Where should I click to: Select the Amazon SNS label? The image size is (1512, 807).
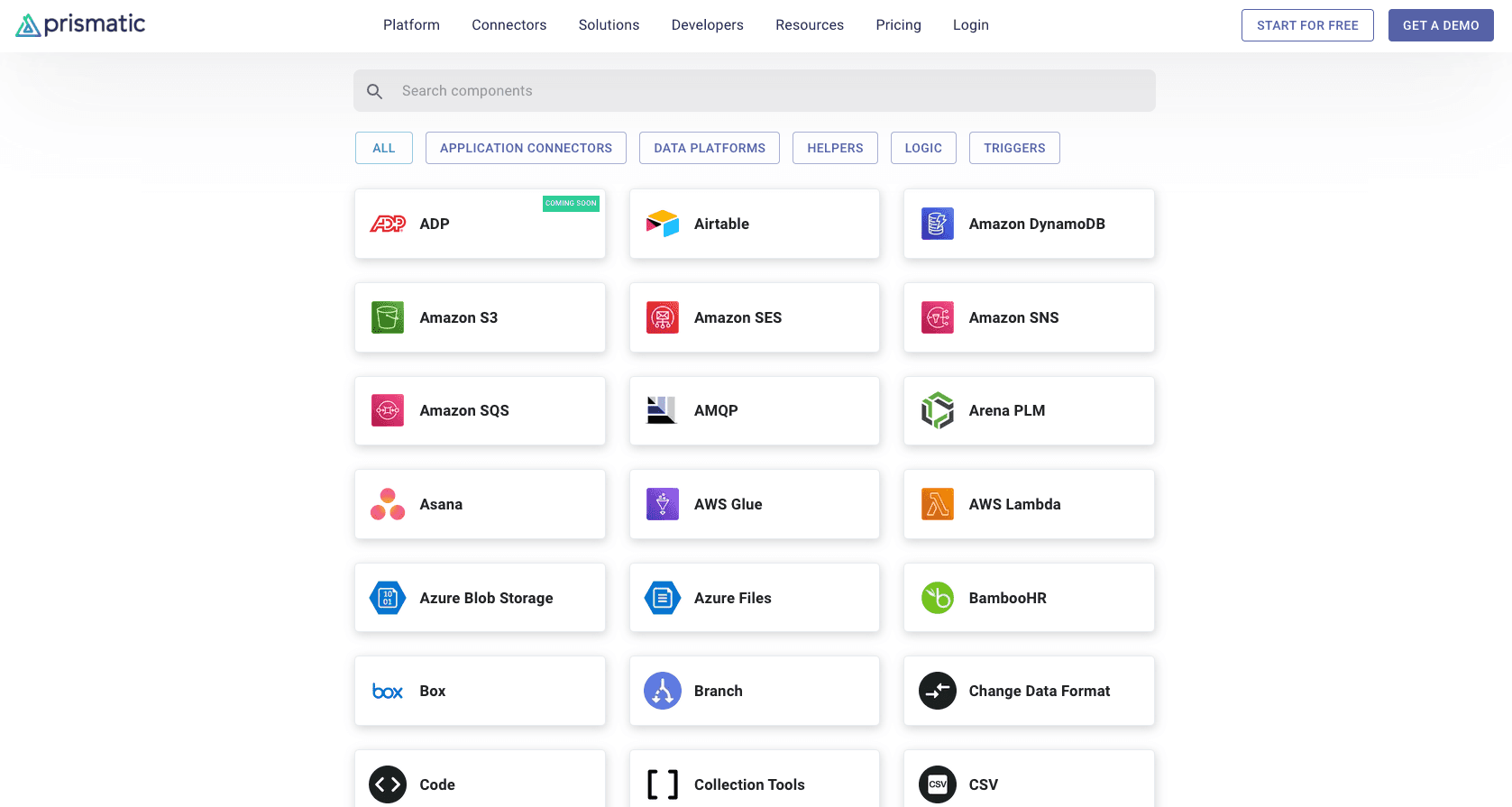1014,317
